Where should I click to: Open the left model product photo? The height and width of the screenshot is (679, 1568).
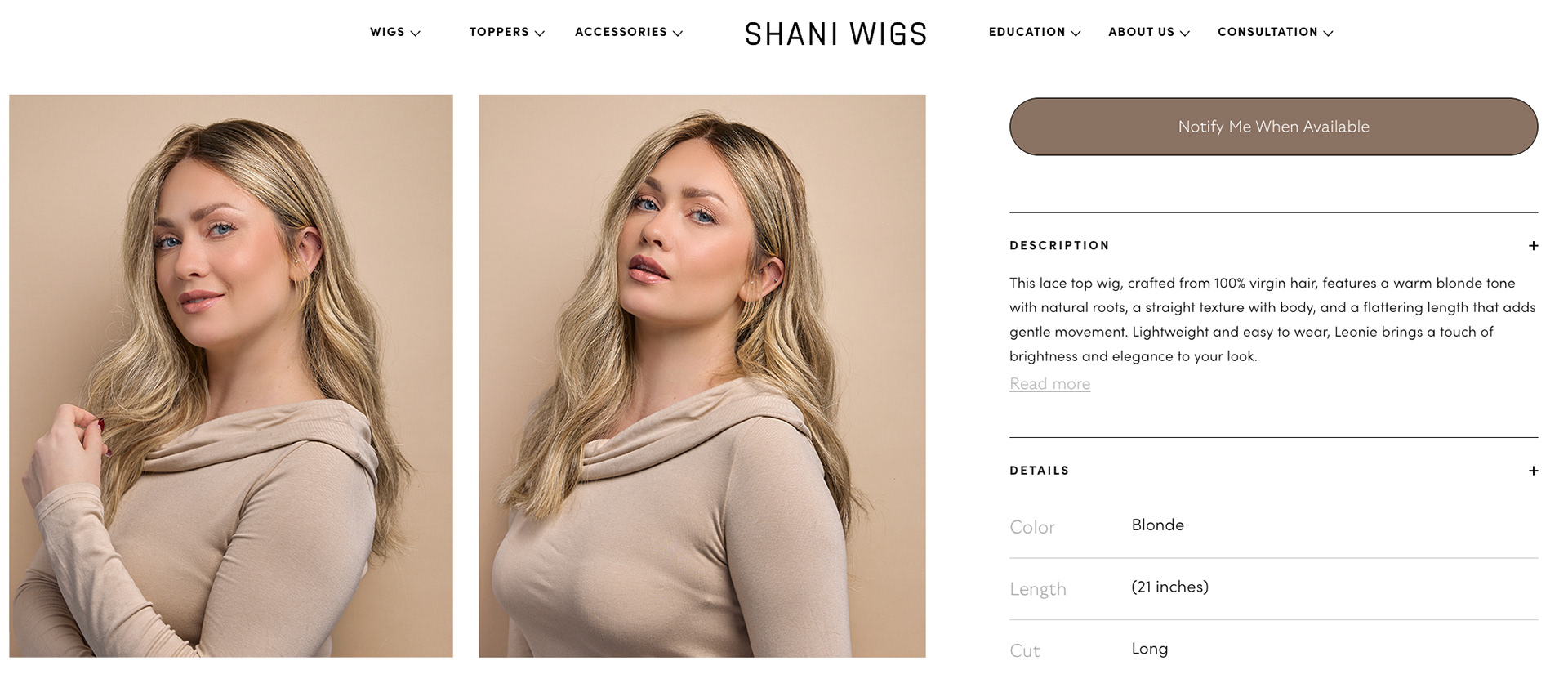coord(231,376)
